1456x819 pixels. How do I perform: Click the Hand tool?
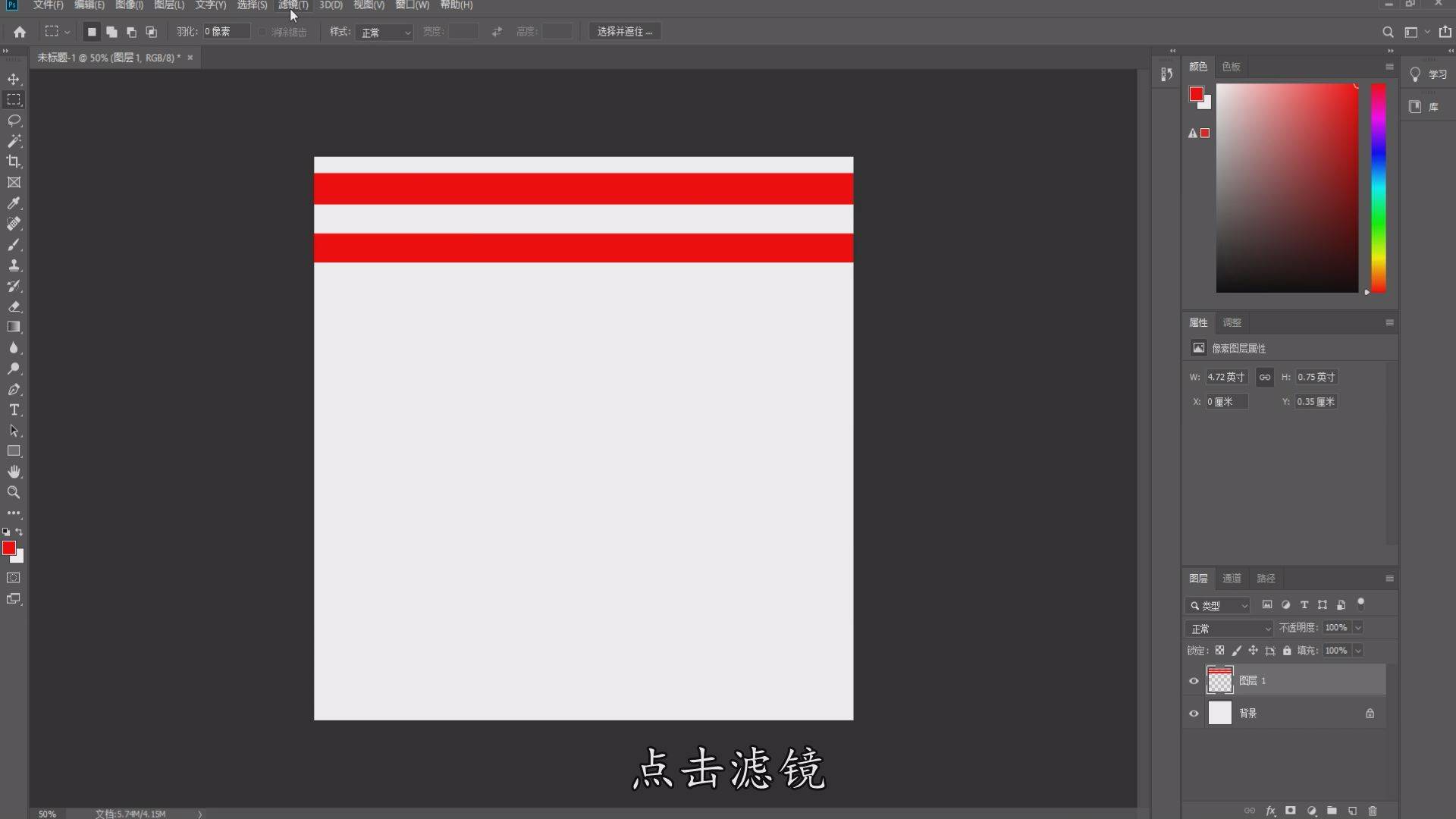[14, 471]
